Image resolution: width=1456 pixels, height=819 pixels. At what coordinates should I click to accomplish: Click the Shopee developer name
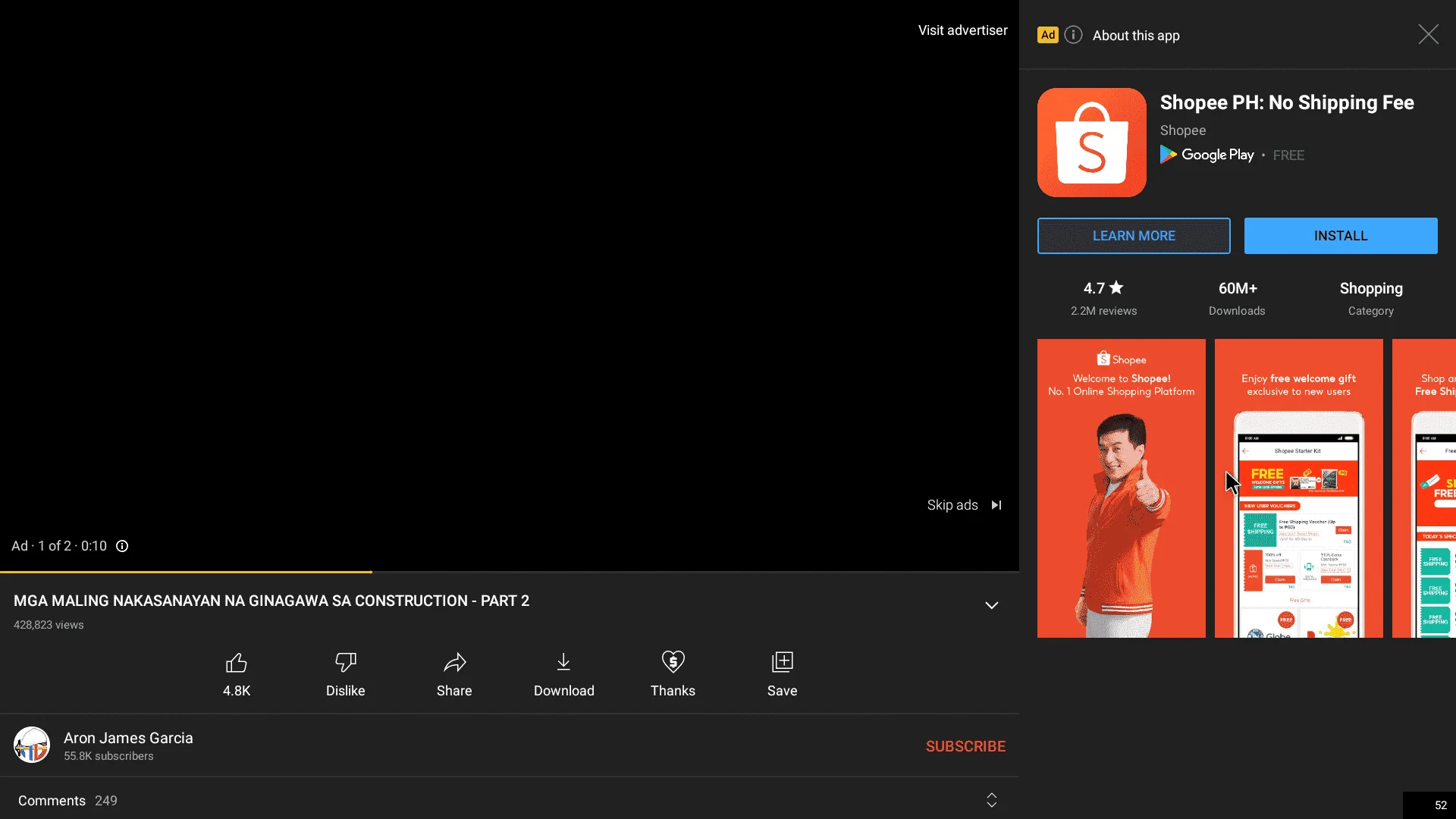click(x=1182, y=130)
